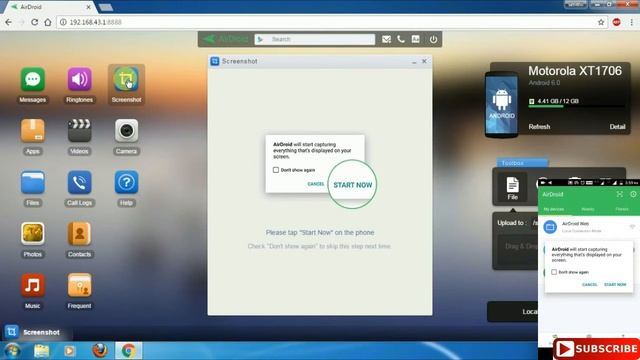Image resolution: width=640 pixels, height=360 pixels.
Task: Check Don't show again on phone mirror
Action: (x=554, y=272)
